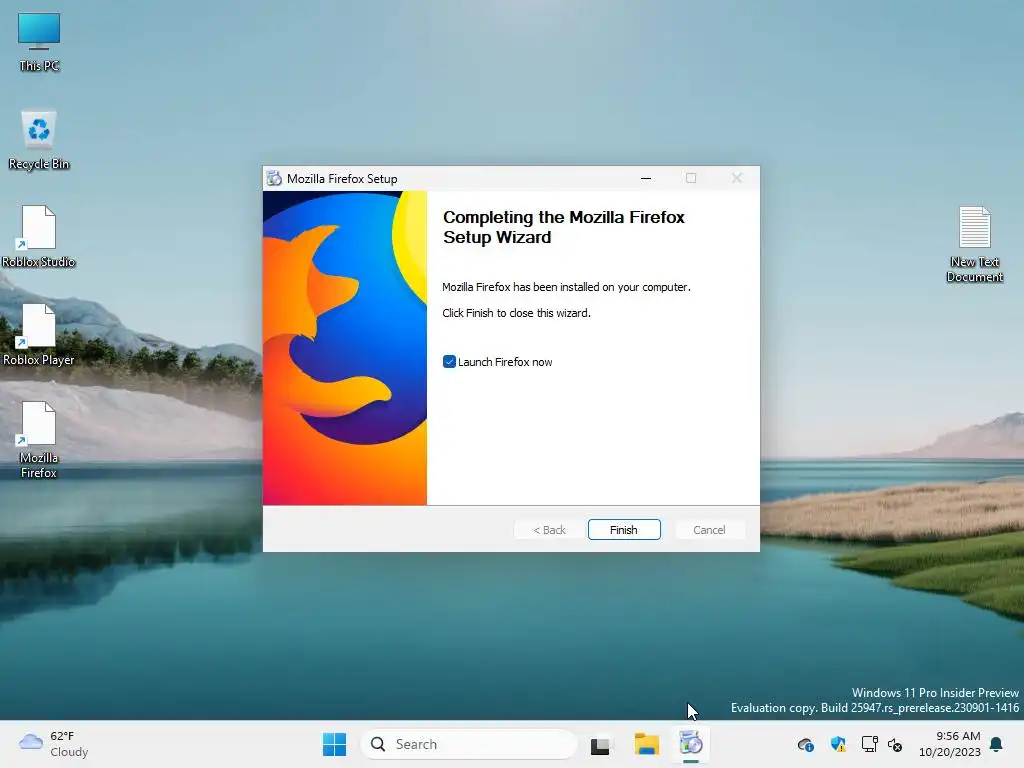
Task: Select the Recycle Bin desktop icon
Action: click(39, 140)
